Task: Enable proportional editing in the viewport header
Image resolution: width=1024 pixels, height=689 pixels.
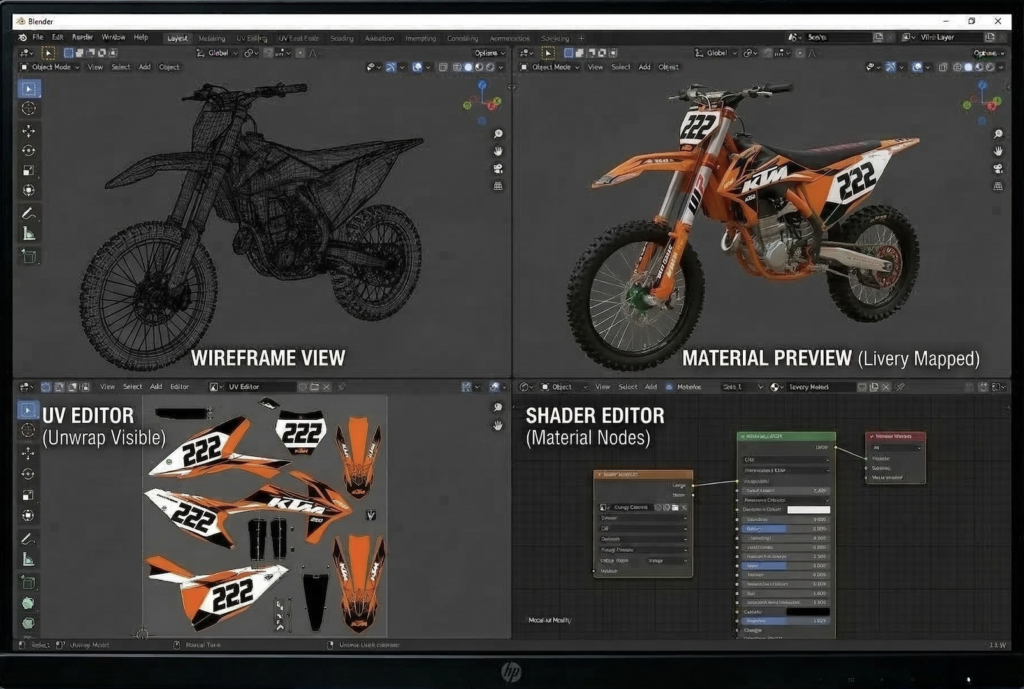Action: click(x=300, y=54)
